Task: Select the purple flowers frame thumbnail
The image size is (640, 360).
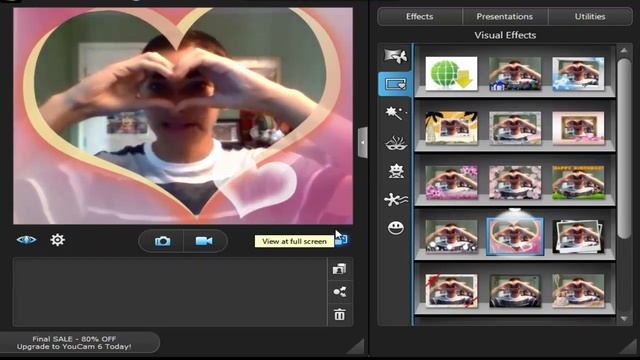Action: (x=451, y=182)
